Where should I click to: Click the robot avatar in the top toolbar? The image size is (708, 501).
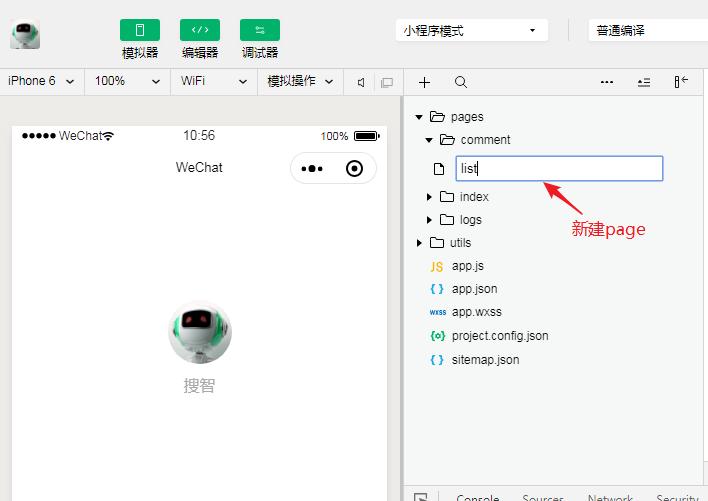tap(25, 34)
